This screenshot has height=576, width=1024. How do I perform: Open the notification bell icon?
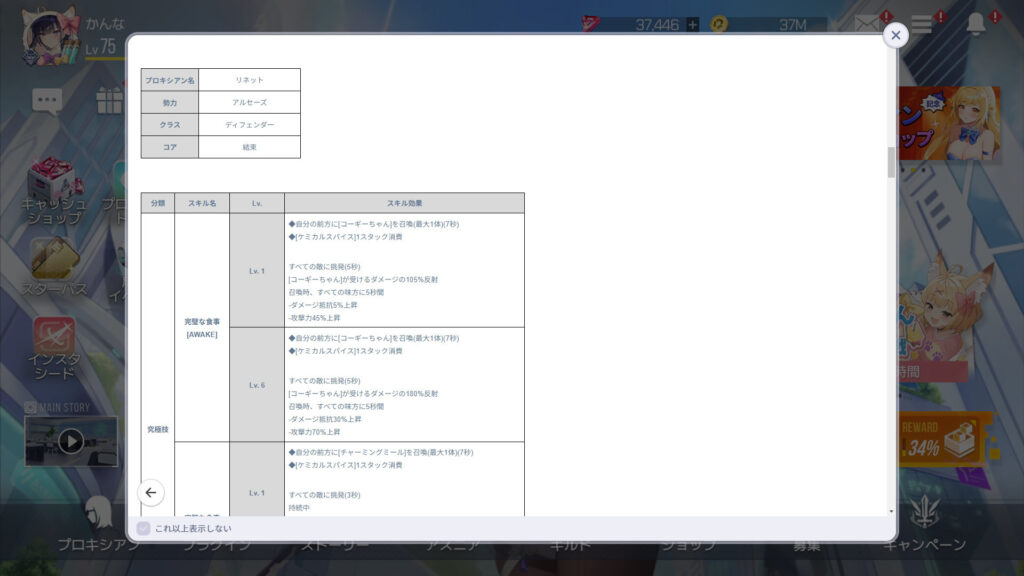976,24
